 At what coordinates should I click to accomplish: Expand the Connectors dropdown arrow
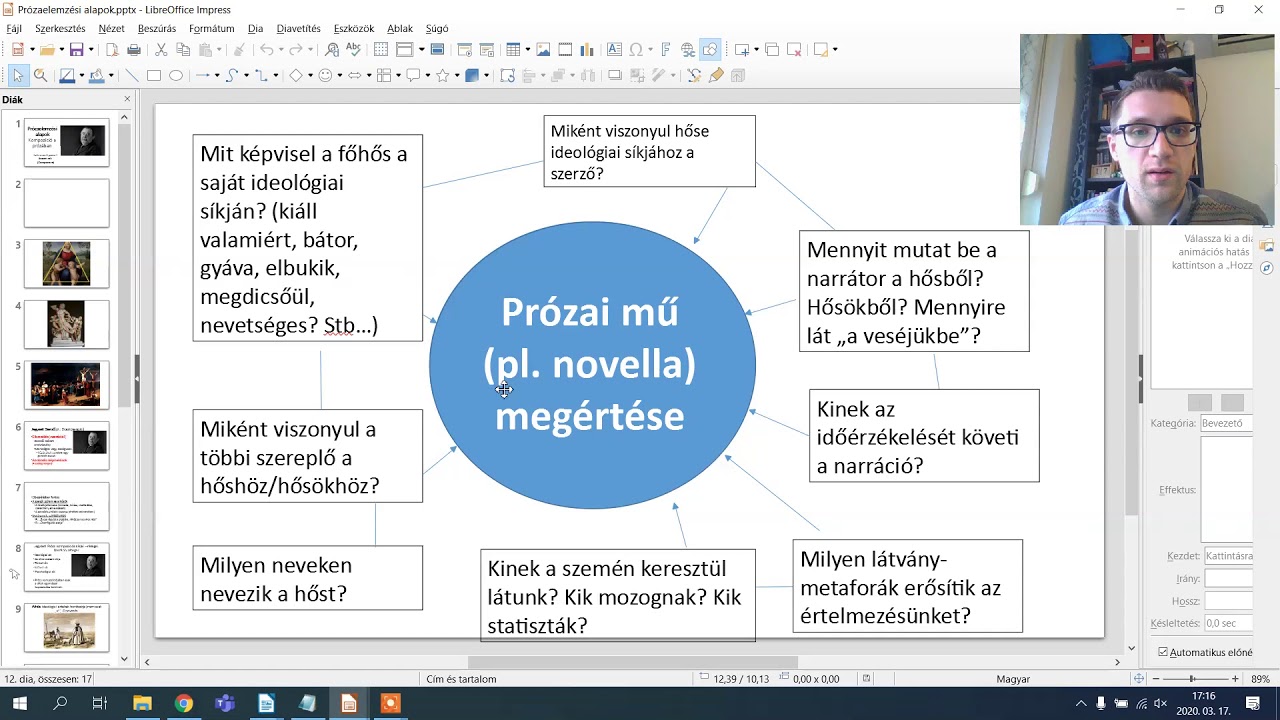[276, 75]
